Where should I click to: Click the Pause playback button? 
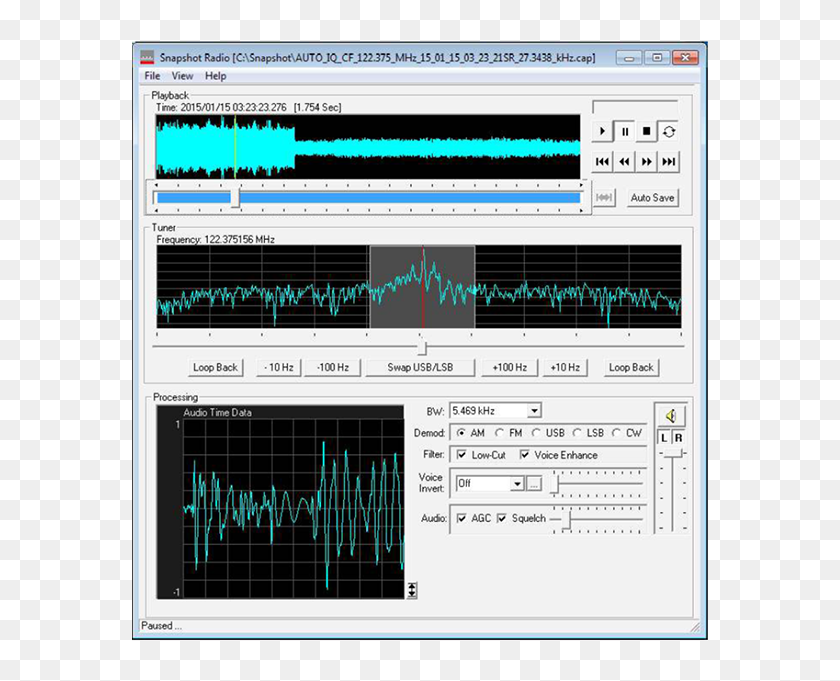(x=625, y=131)
